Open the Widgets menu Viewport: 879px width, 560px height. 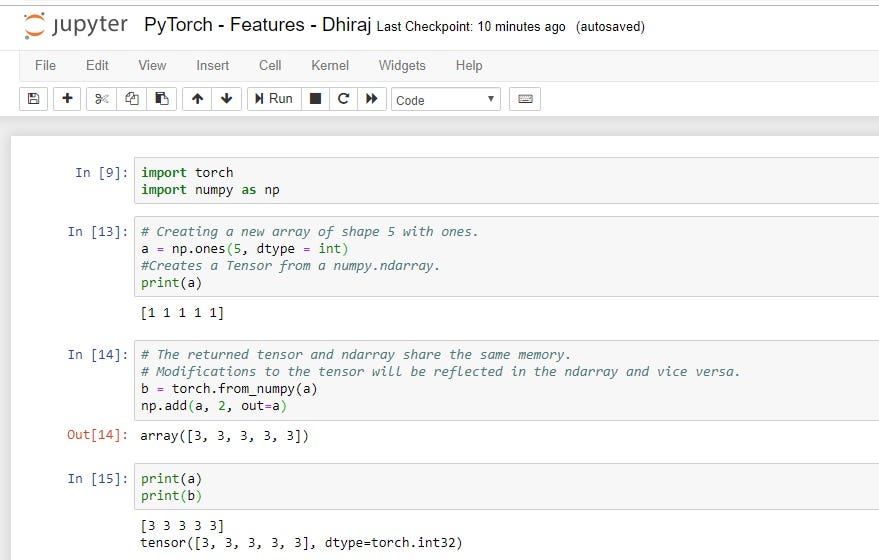(x=402, y=66)
